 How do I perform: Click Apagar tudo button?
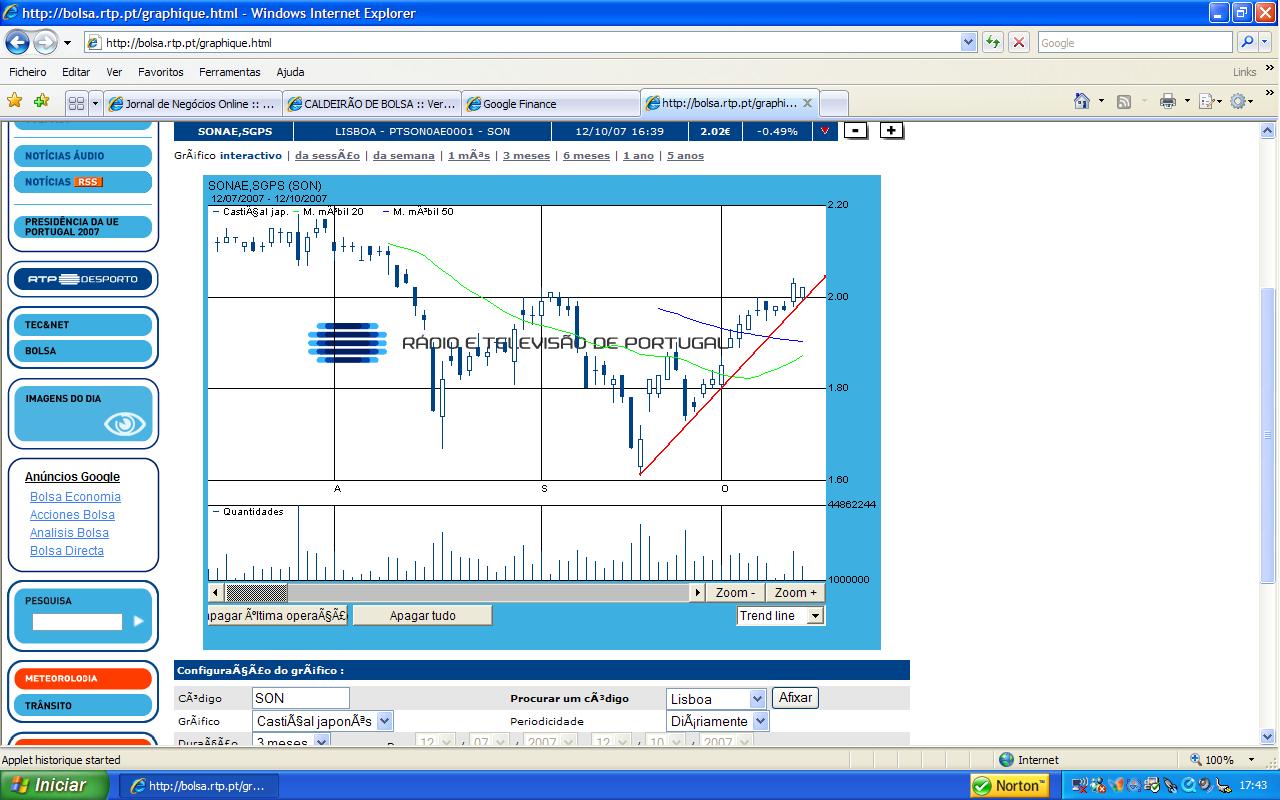tap(422, 616)
